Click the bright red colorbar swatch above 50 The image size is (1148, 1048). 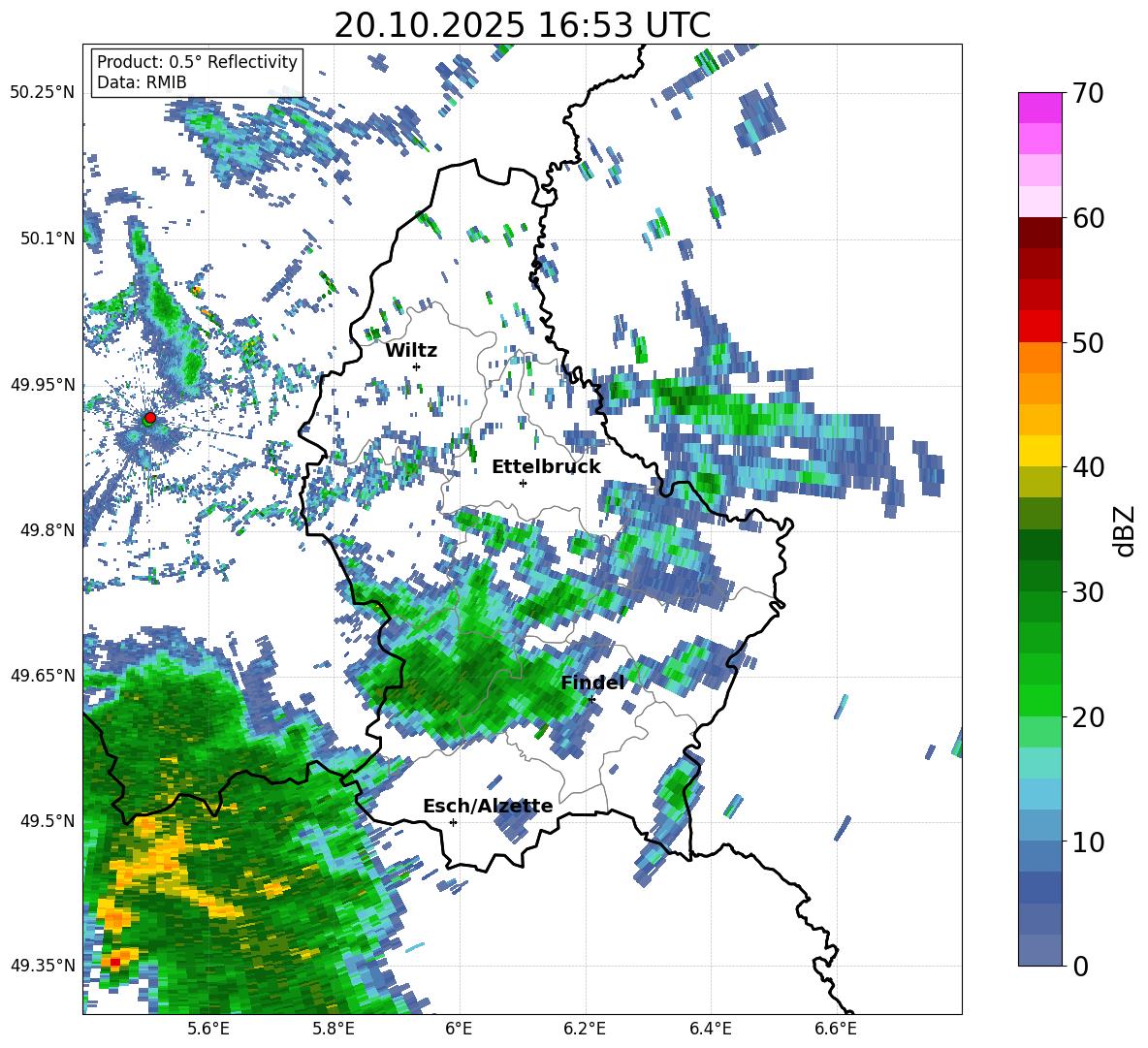[x=1039, y=327]
